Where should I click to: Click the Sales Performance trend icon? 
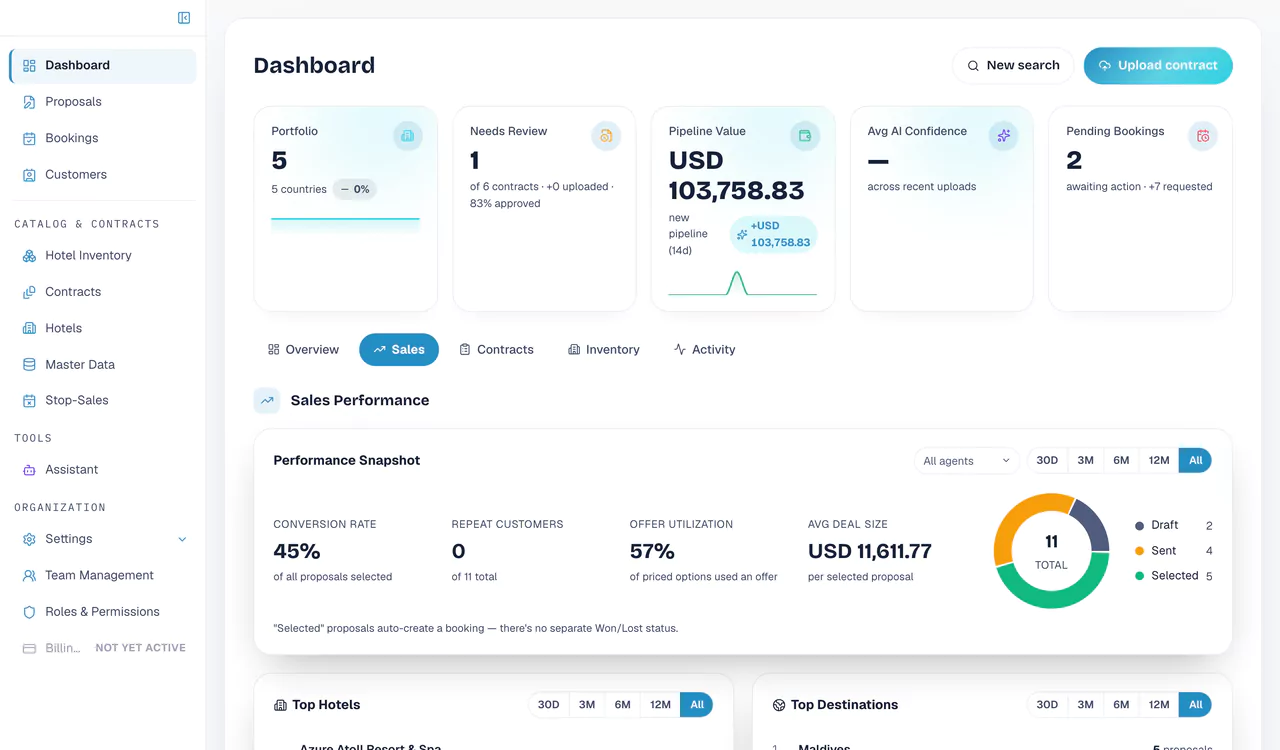click(267, 401)
